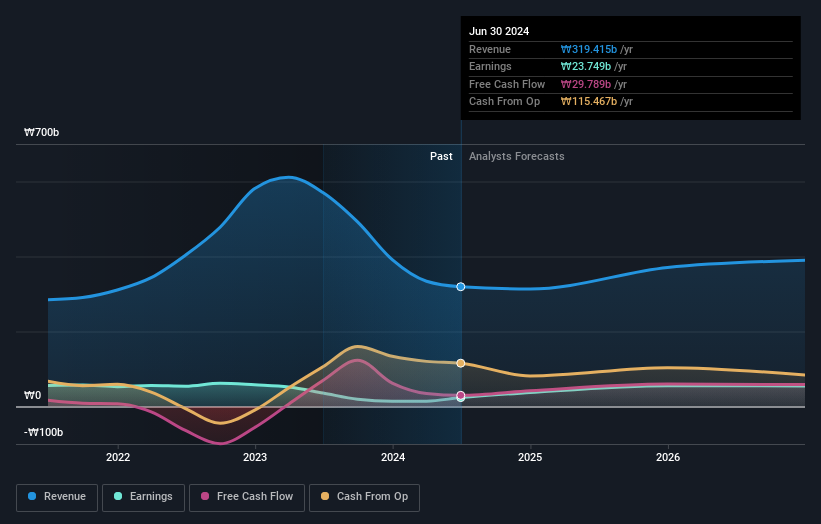Click the 2022 x-axis label
The width and height of the screenshot is (821, 524).
click(x=118, y=458)
